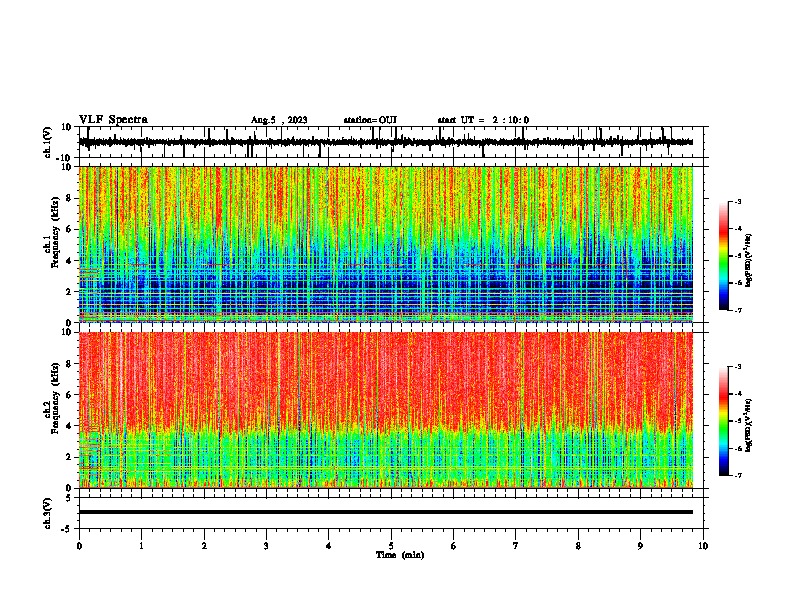Click the "-7" tick on the ch.1 colorbar
Image resolution: width=792 pixels, height=612 pixels.
[x=737, y=310]
